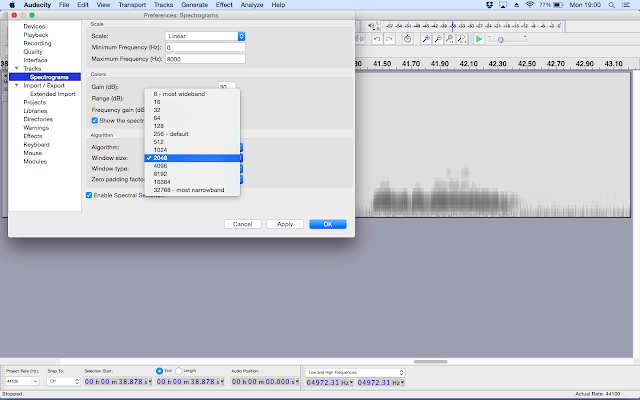This screenshot has height=400, width=640.
Task: Open the Transport menu
Action: tap(132, 5)
